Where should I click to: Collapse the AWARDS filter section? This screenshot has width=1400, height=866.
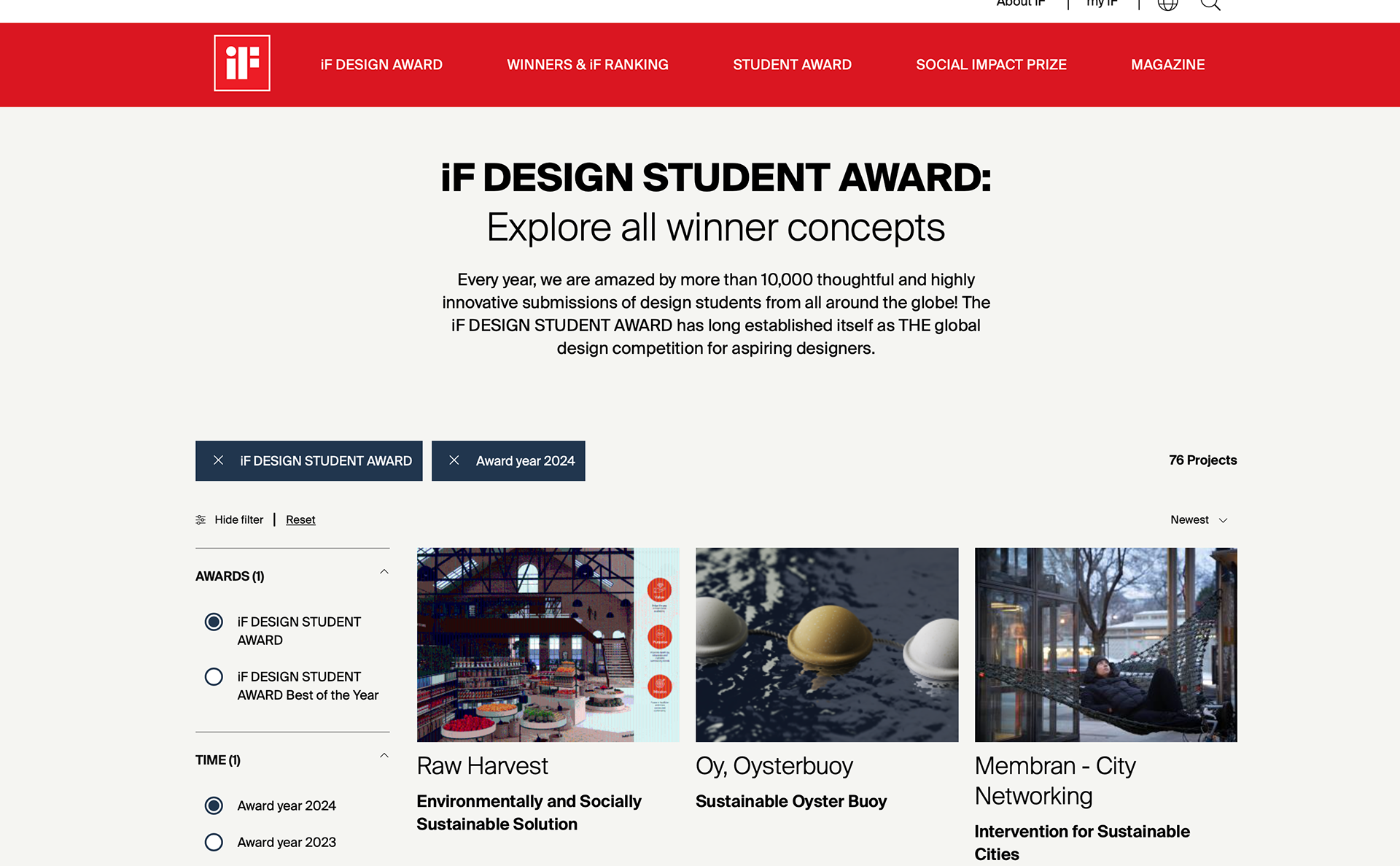click(x=384, y=572)
